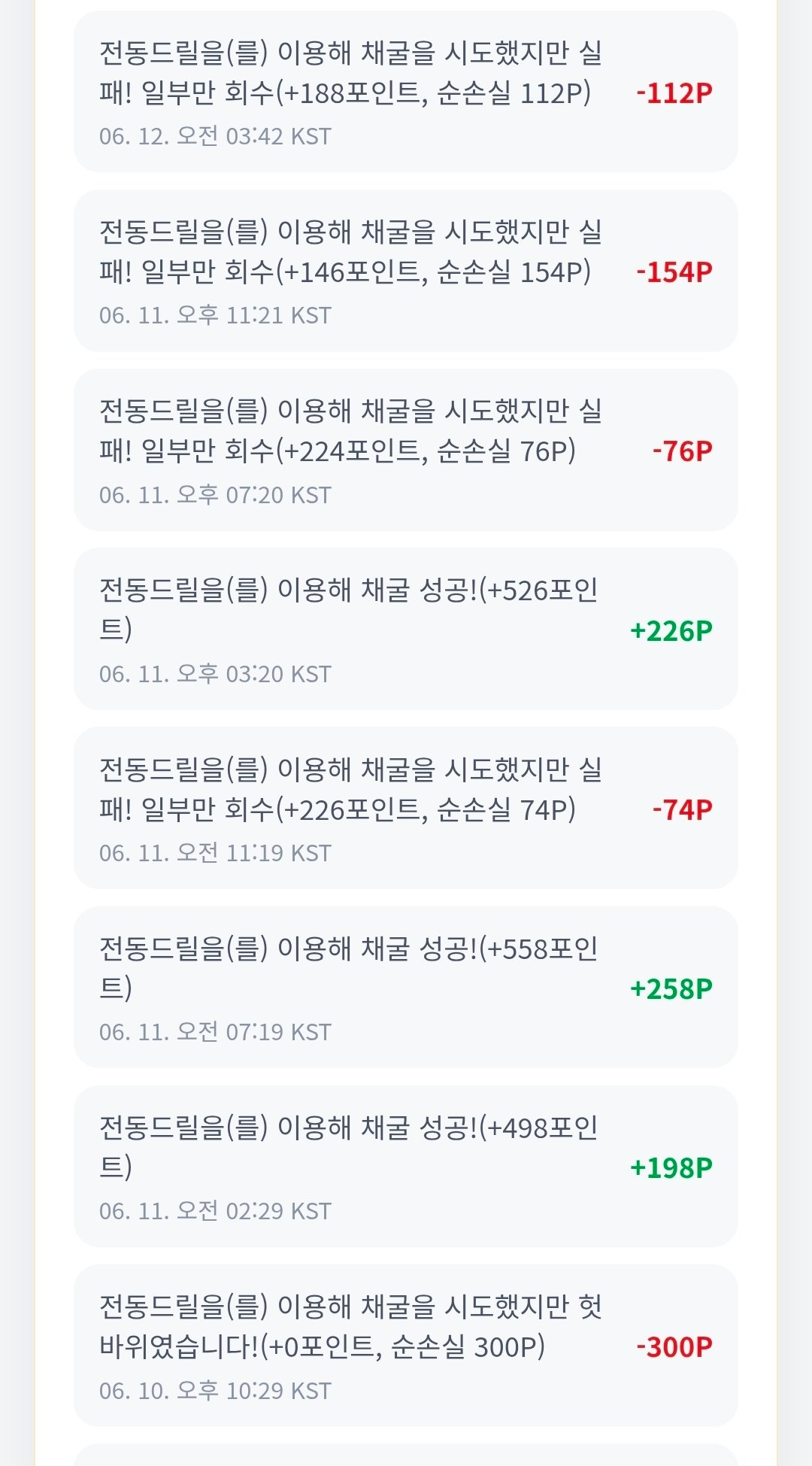The width and height of the screenshot is (812, 1466).
Task: Open the 채굴 성공 +498포인트 description
Action: pyautogui.click(x=349, y=1147)
